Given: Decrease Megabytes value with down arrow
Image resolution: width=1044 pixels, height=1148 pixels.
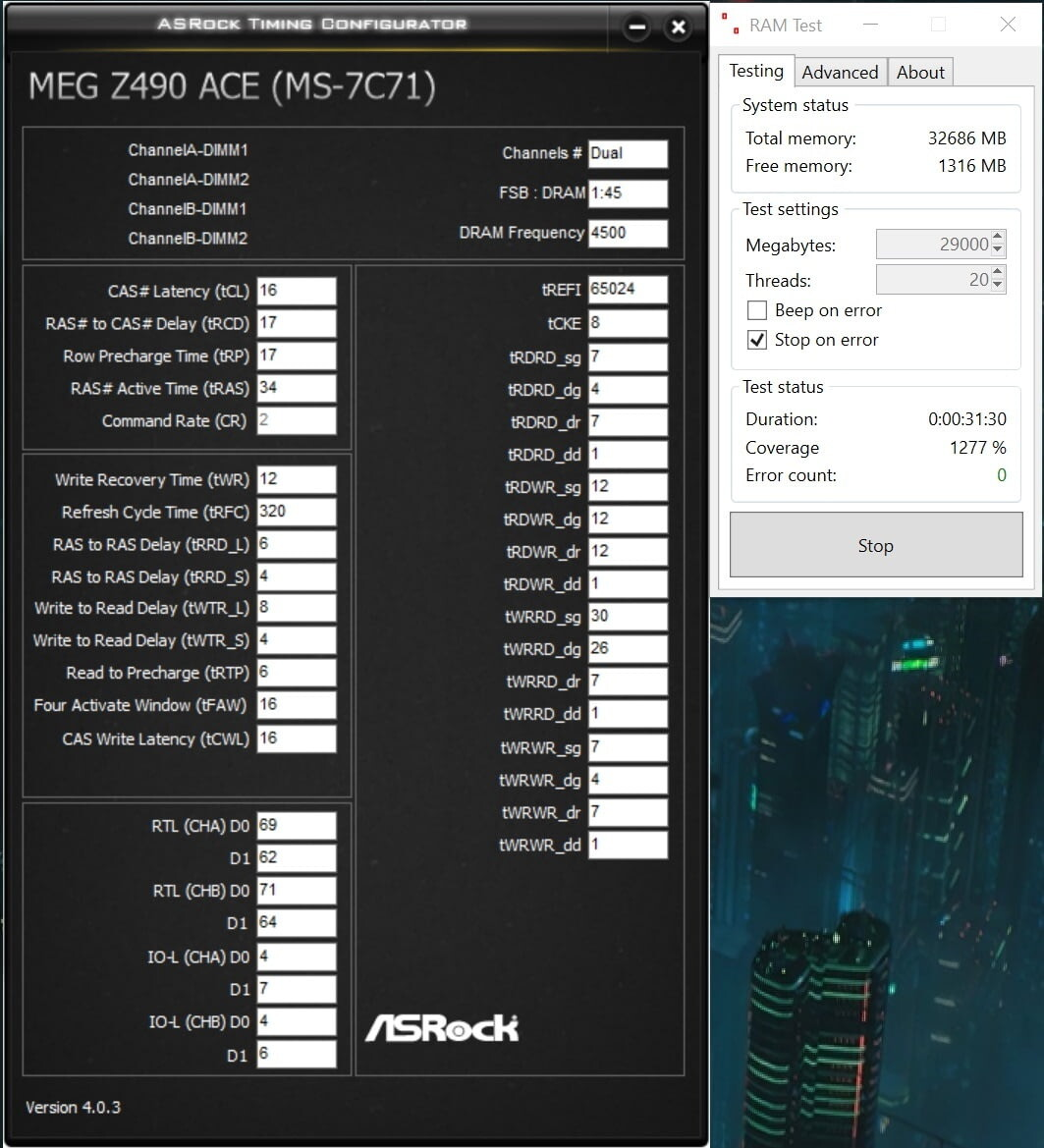Looking at the screenshot, I should click(x=998, y=250).
